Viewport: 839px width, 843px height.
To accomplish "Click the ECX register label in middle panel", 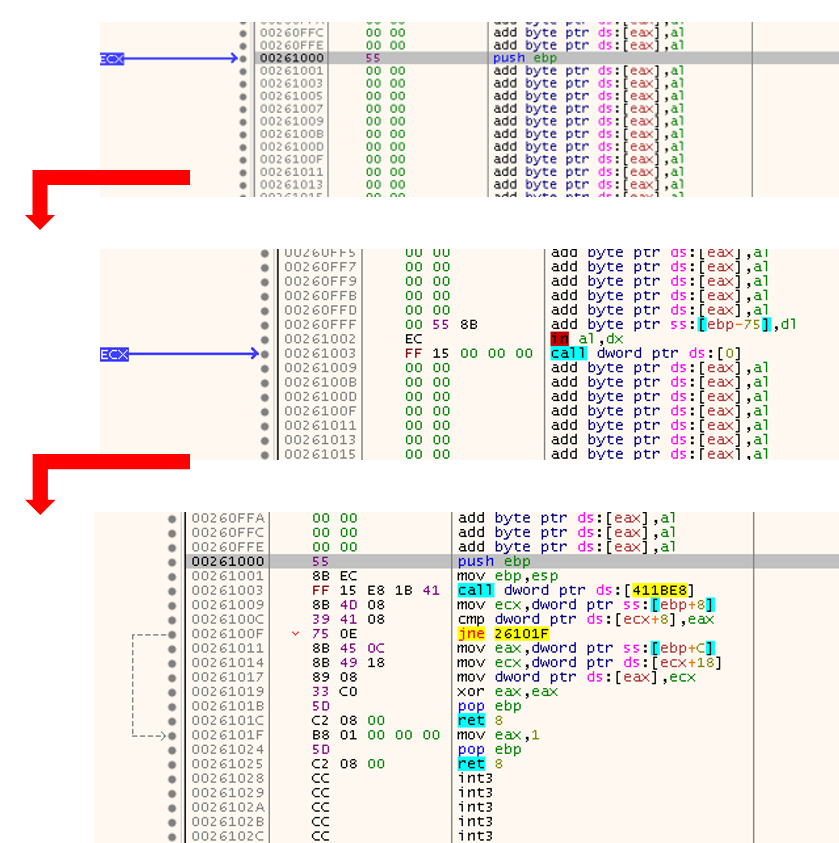I will [114, 354].
